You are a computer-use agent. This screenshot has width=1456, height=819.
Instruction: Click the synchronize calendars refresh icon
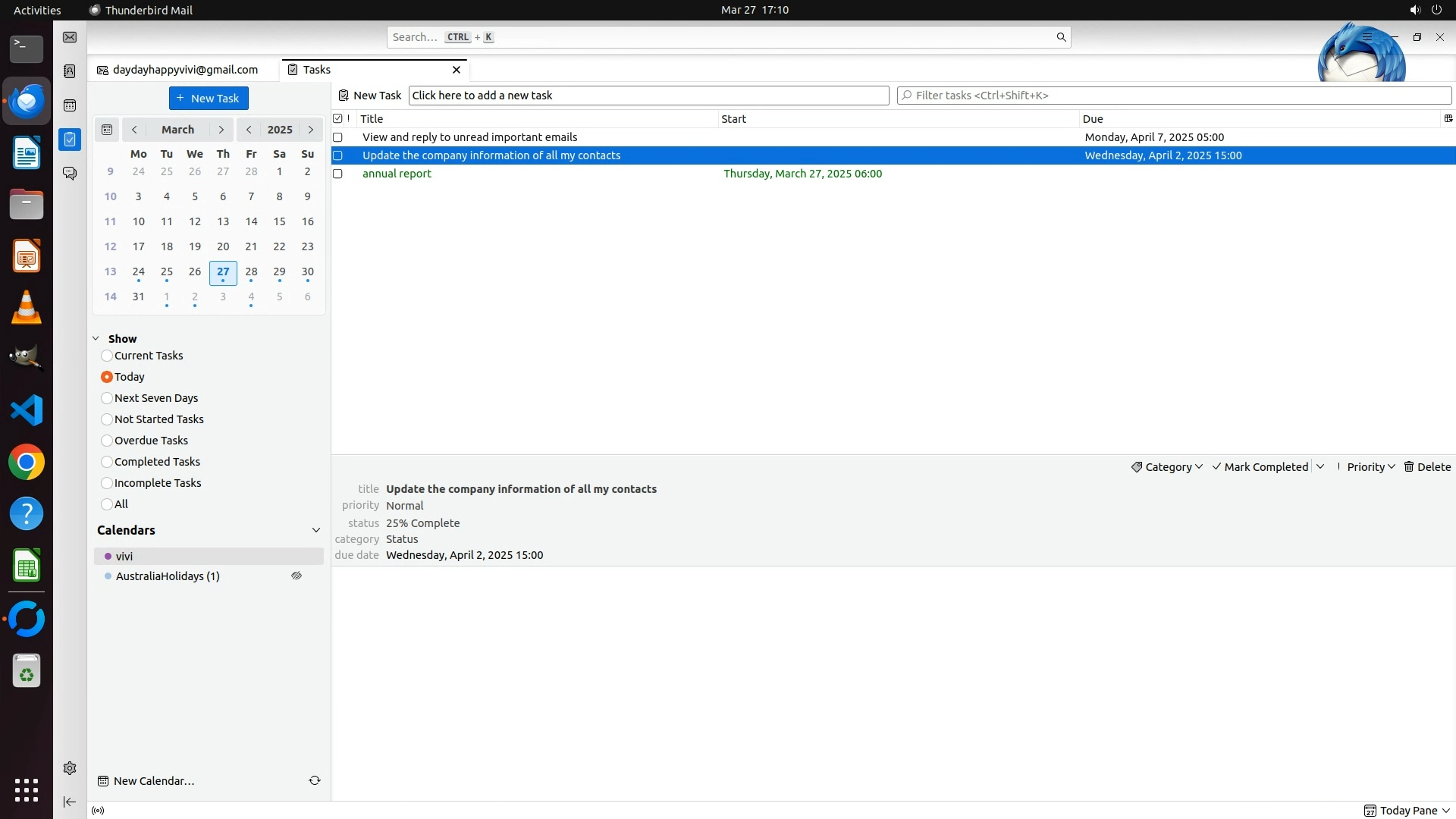315,780
